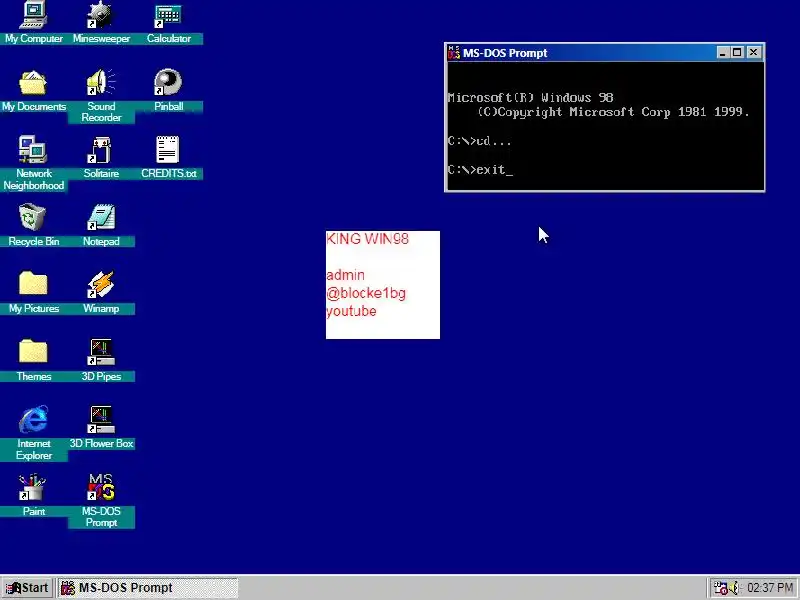Image resolution: width=800 pixels, height=600 pixels.
Task: Click the 'youtube' text in the note
Action: [x=351, y=311]
